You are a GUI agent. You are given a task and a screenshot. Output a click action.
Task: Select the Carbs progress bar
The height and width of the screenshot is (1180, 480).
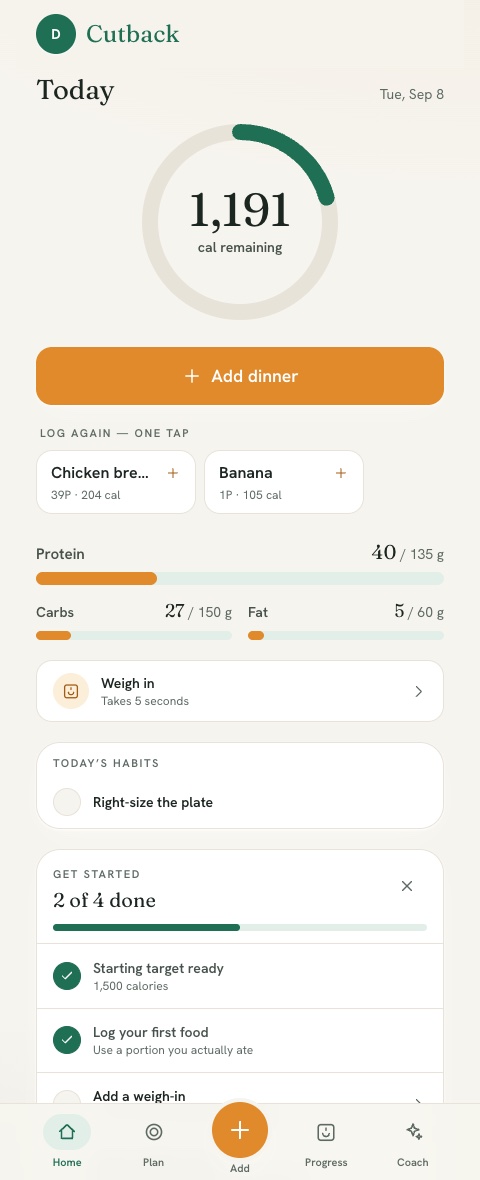coord(134,636)
